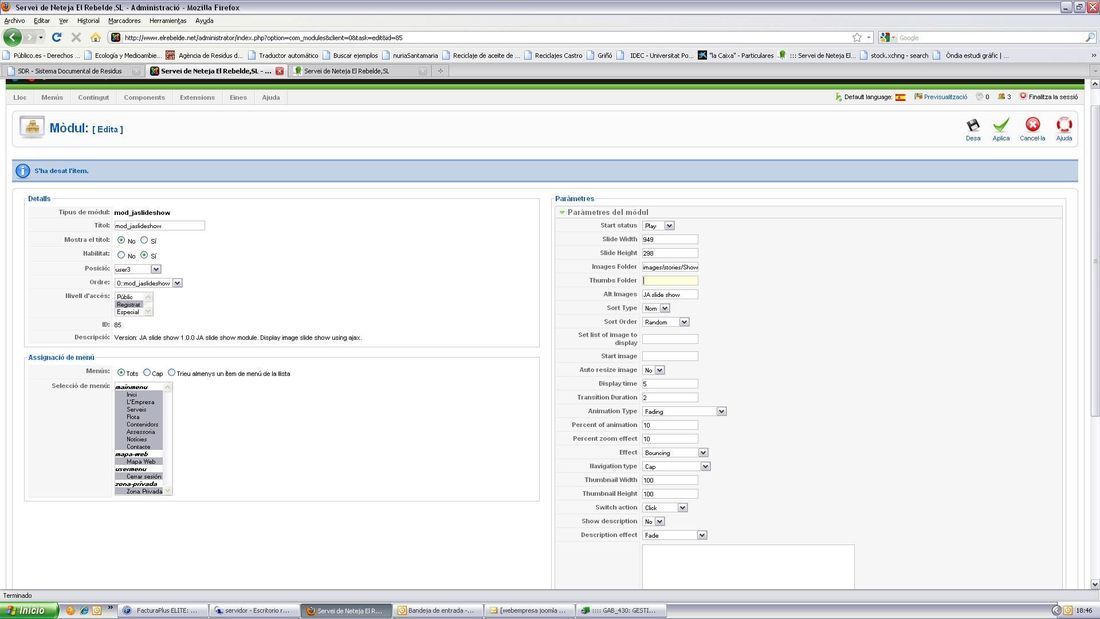Viewport: 1100px width, 619px height.
Task: Click the Thumbs Folder input field
Action: (670, 281)
